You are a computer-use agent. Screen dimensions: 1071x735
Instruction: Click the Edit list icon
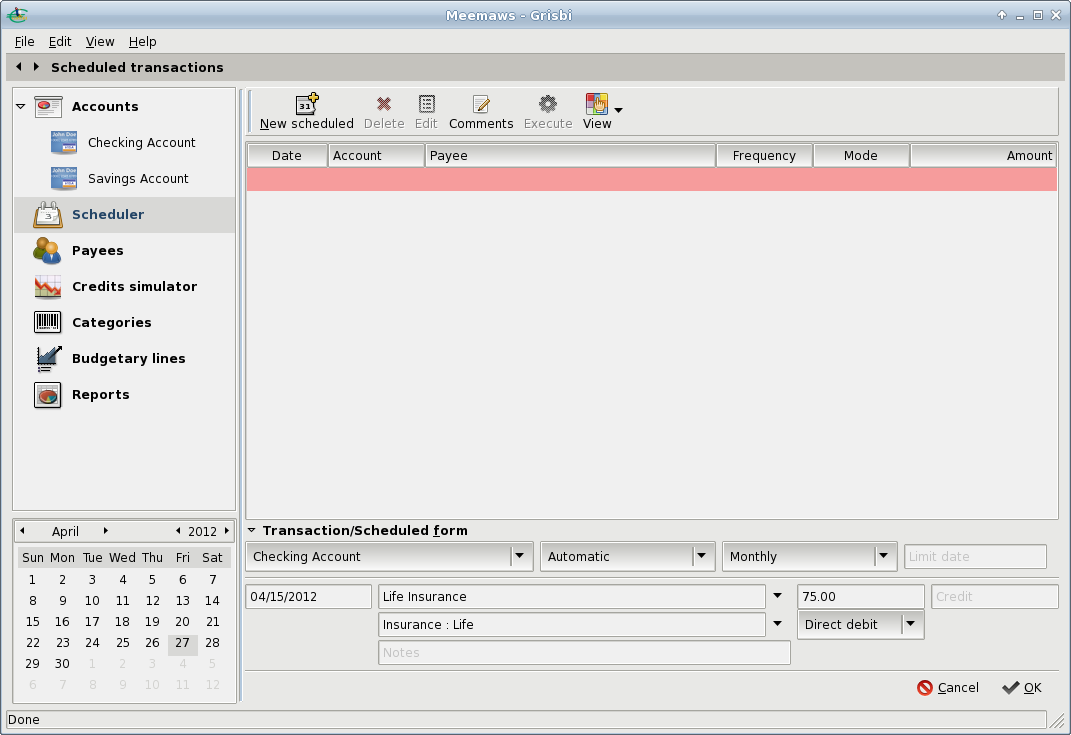[x=426, y=104]
